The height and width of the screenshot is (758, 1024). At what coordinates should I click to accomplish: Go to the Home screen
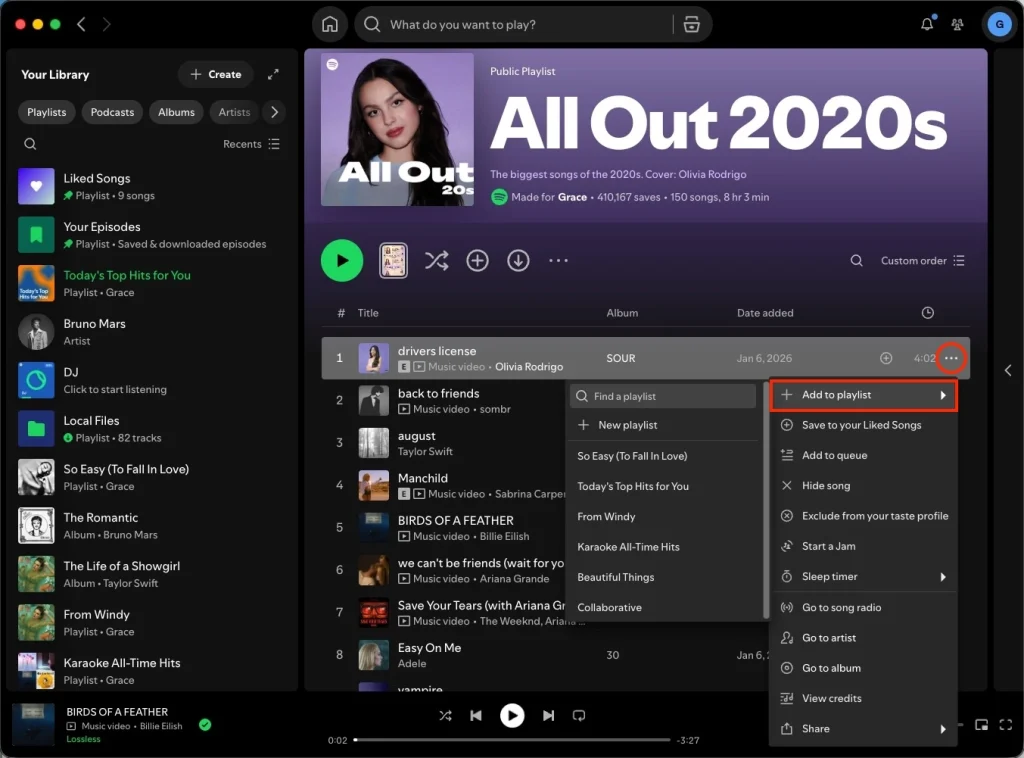pos(330,23)
